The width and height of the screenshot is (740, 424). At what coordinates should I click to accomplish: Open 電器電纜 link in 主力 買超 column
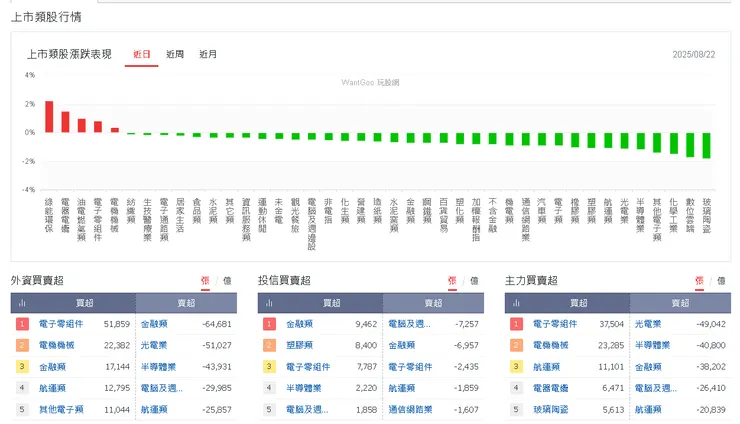[x=551, y=388]
